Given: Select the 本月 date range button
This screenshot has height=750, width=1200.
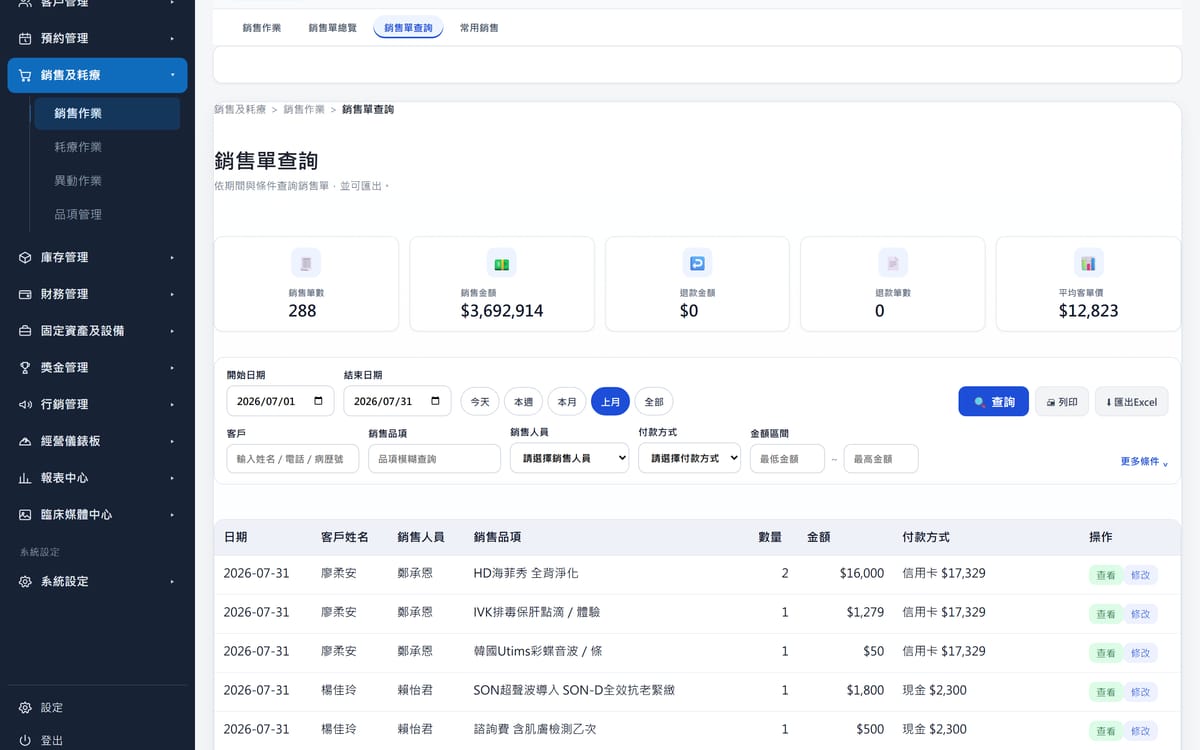Looking at the screenshot, I should click(567, 401).
